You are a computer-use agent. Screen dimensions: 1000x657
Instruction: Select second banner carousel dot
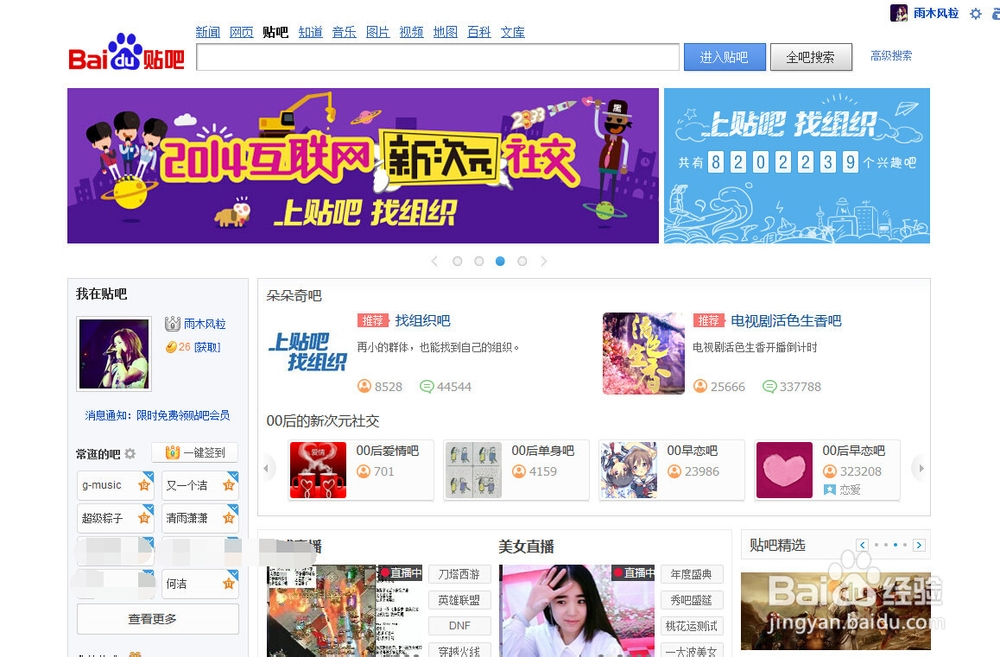[x=479, y=261]
